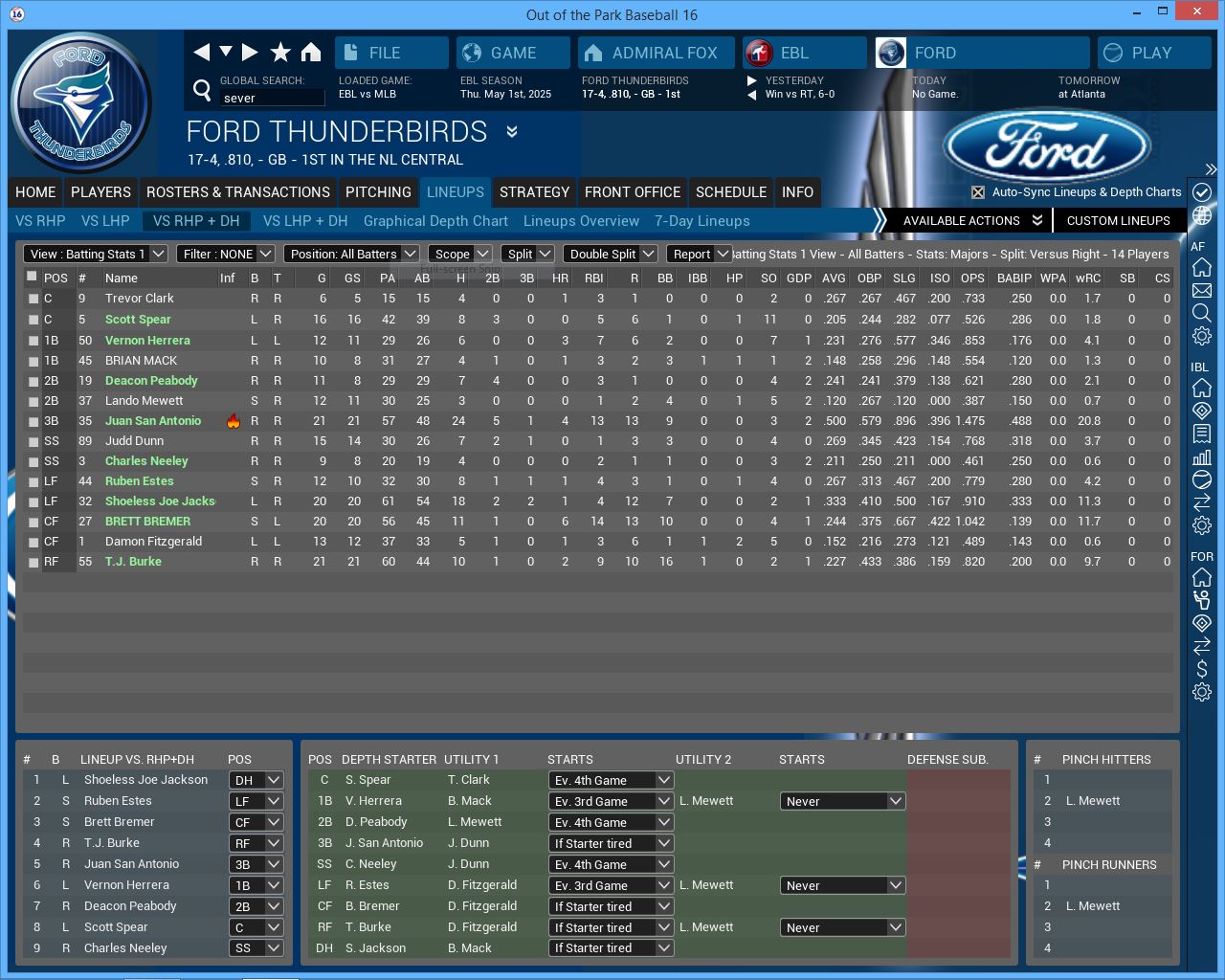Viewport: 1225px width, 980px height.
Task: Open the FOR section home icon
Action: tap(1202, 577)
